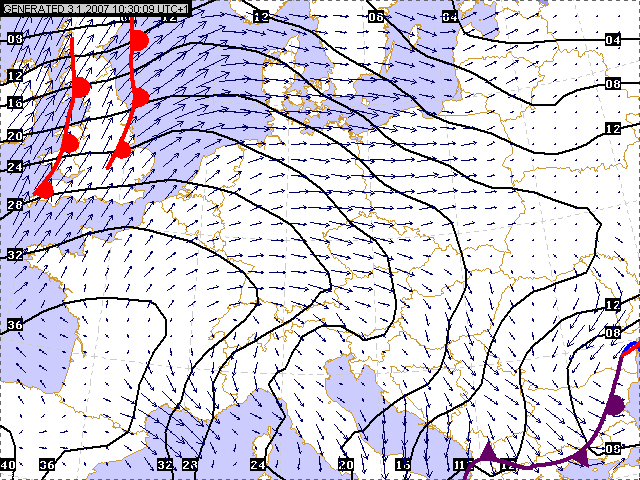Screen dimensions: 640x480
Task: Click rightmost purple triangle on occluded front
Action: [x=580, y=457]
